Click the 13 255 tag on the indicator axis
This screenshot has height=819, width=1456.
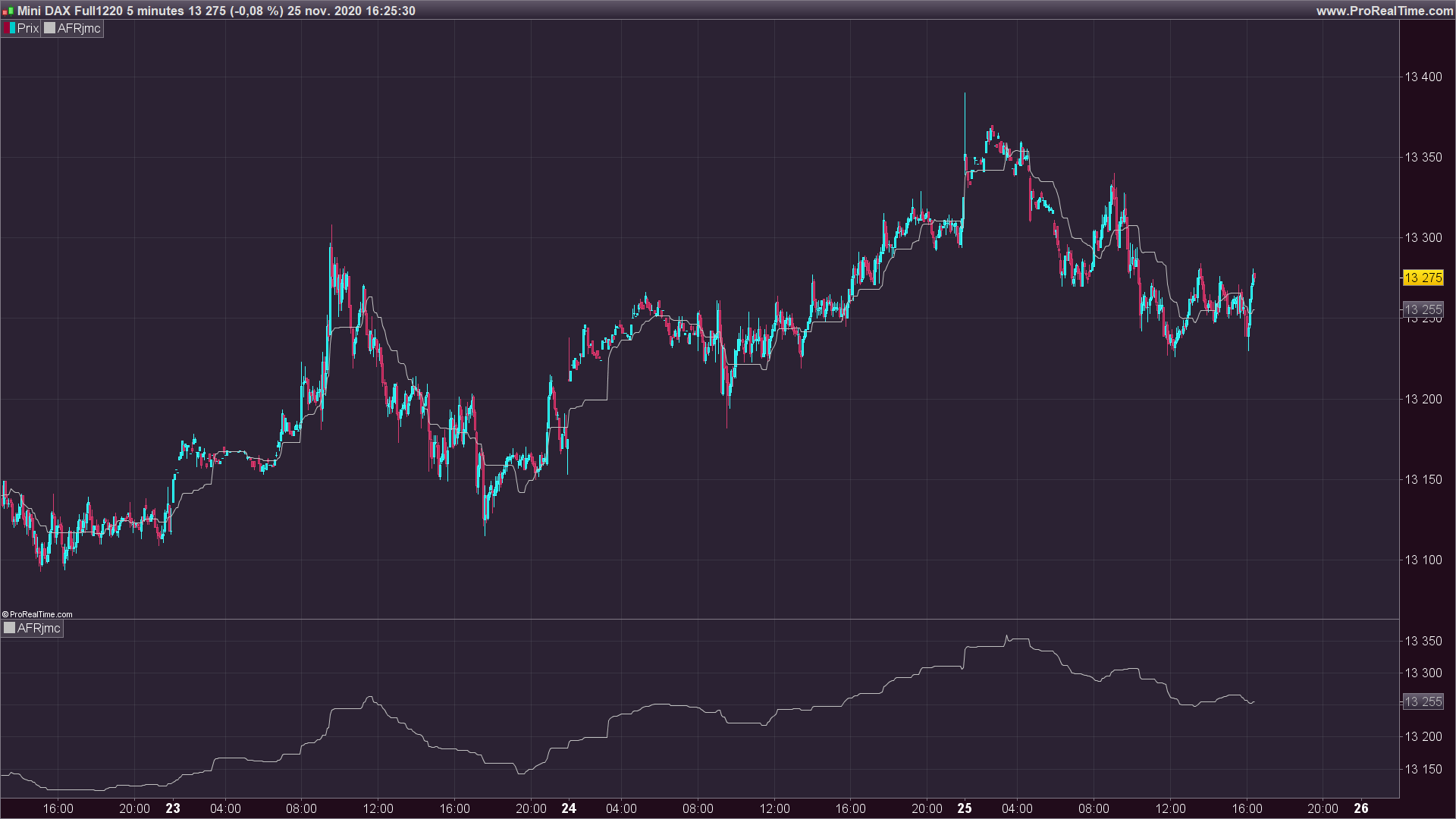1423,701
